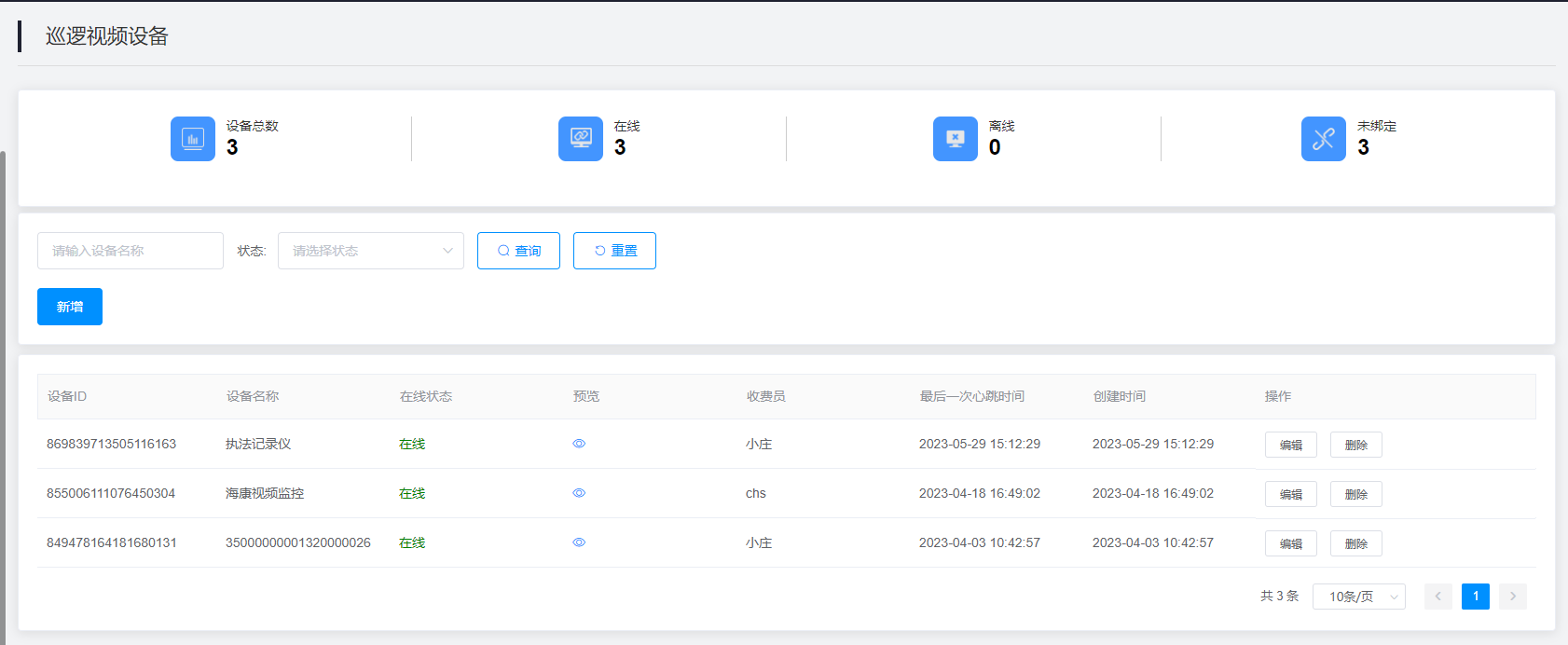Open the 10条/页 page size selector

point(1358,597)
